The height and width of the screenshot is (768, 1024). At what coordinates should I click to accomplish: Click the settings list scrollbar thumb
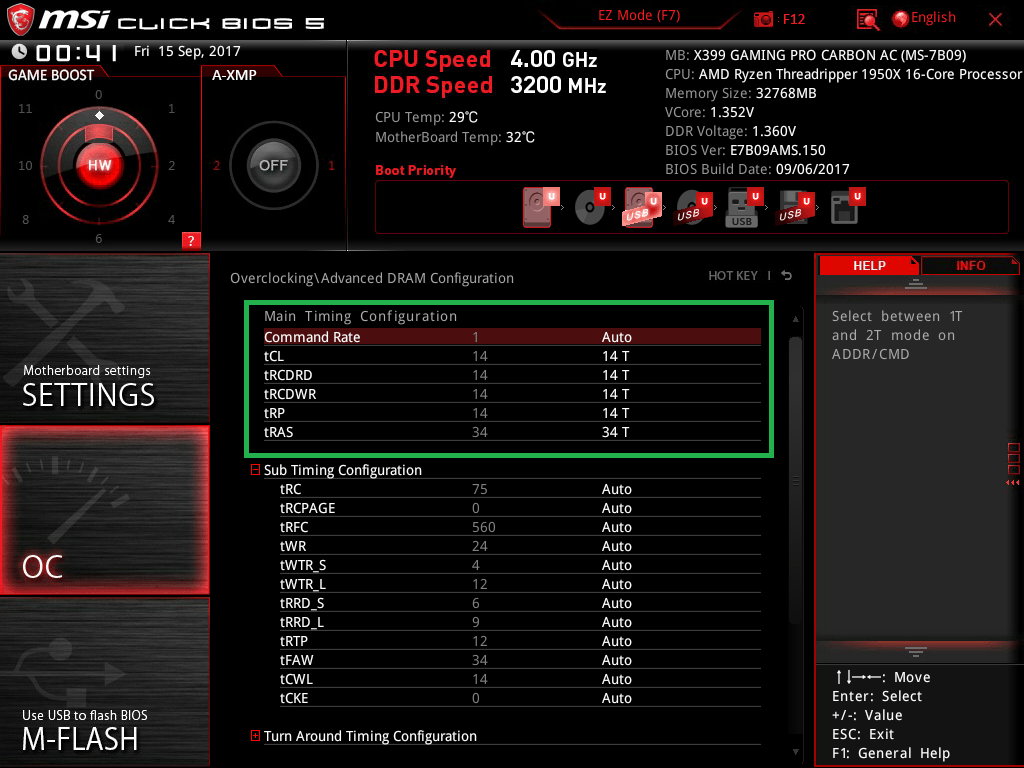coord(795,480)
